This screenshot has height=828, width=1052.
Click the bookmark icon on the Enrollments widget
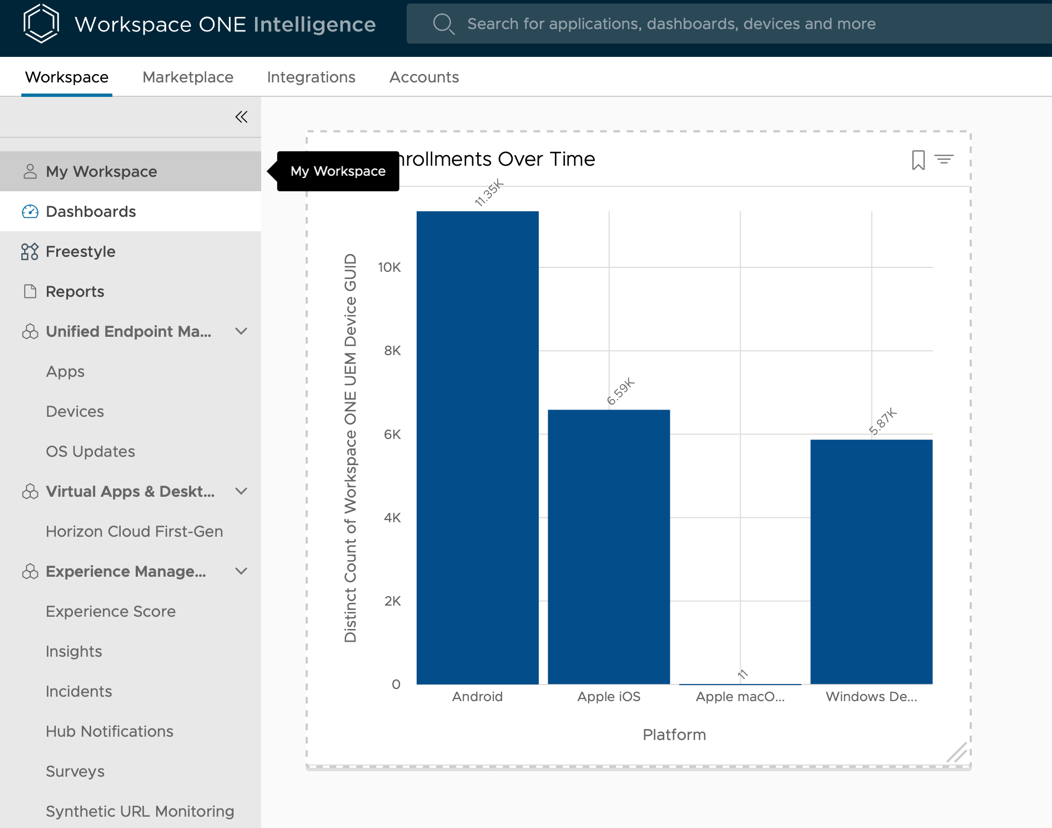click(918, 159)
